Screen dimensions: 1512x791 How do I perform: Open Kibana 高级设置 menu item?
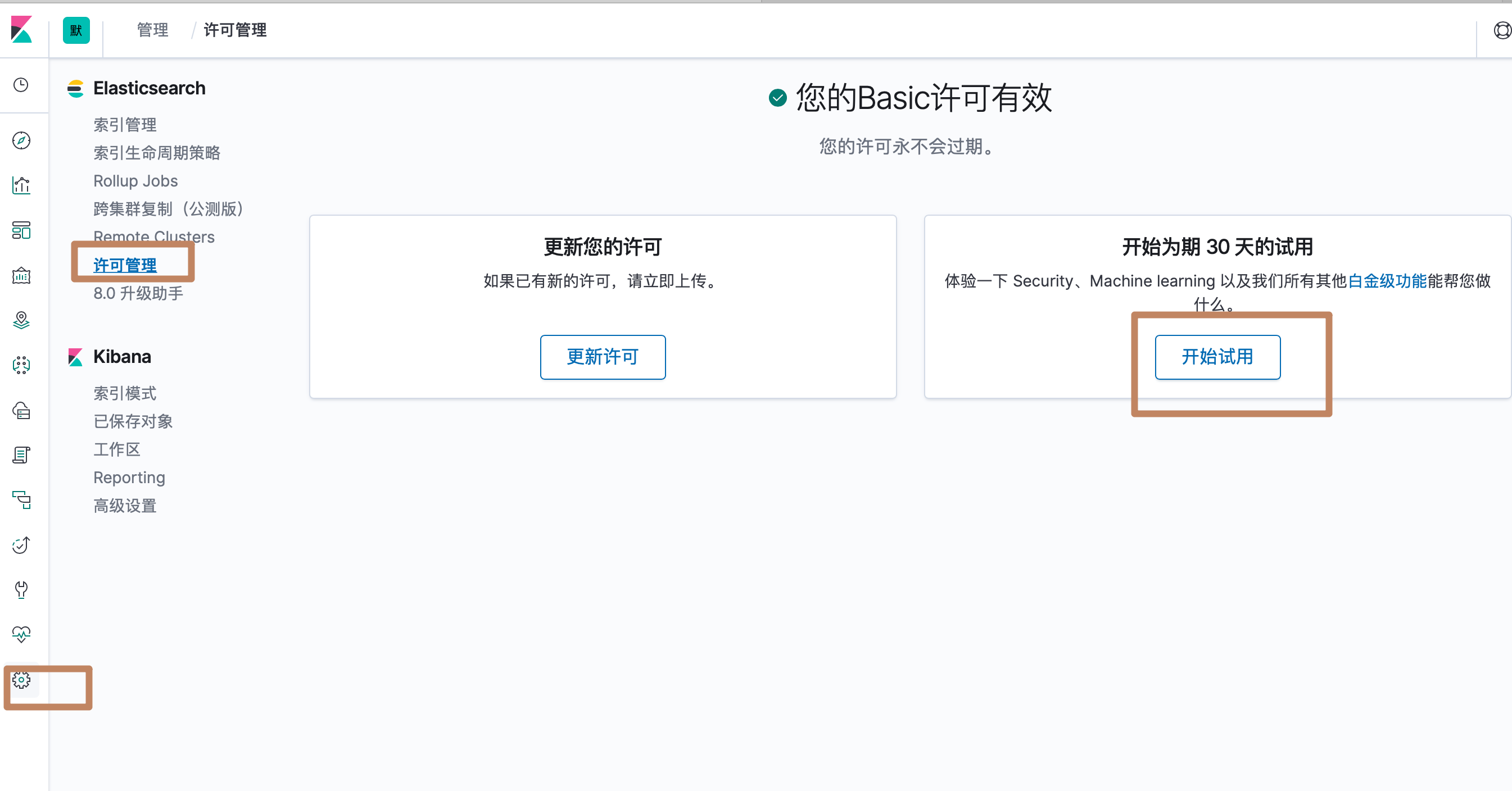click(x=125, y=505)
